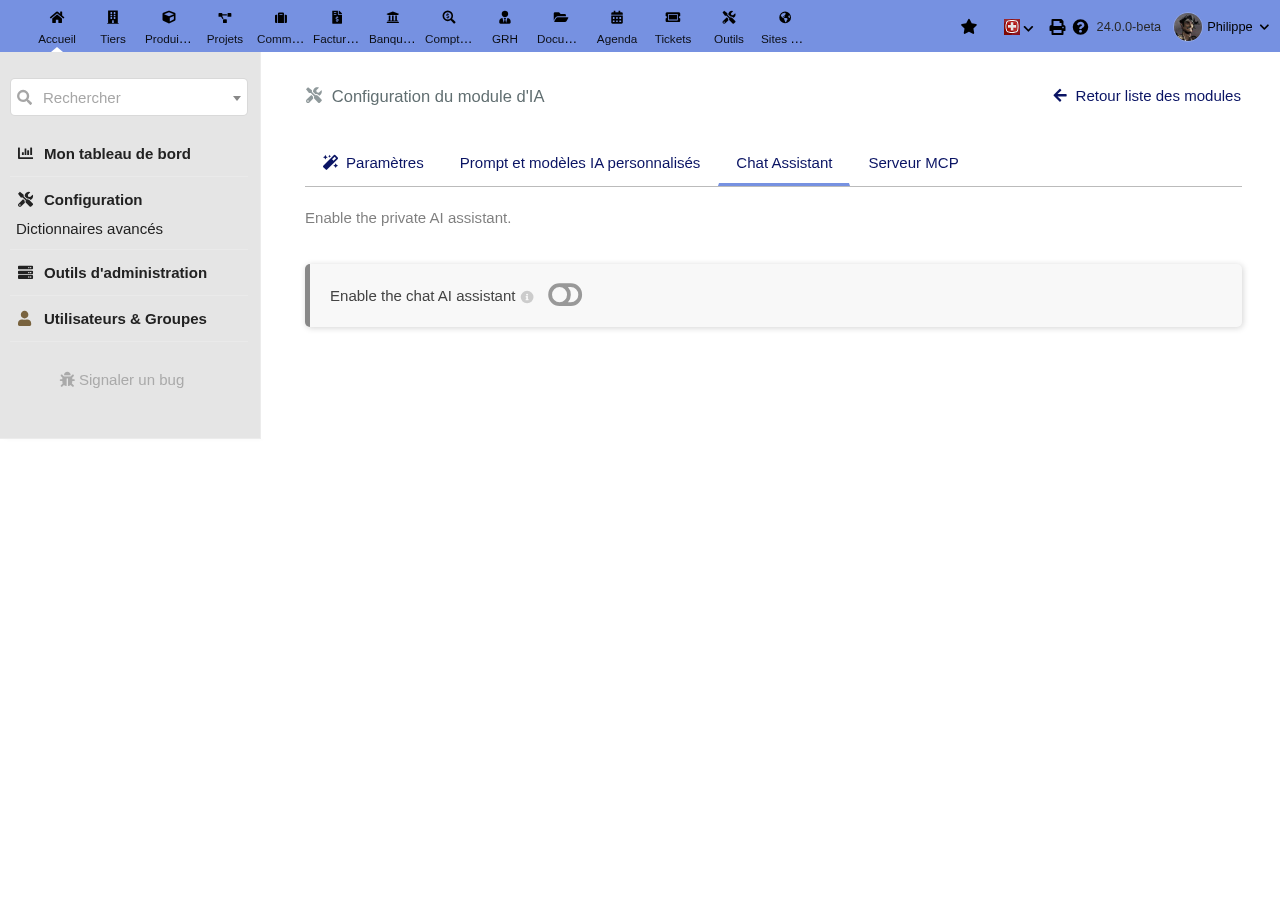Click the print page icon
Screen dimensions: 1280x900
[x=1057, y=27]
